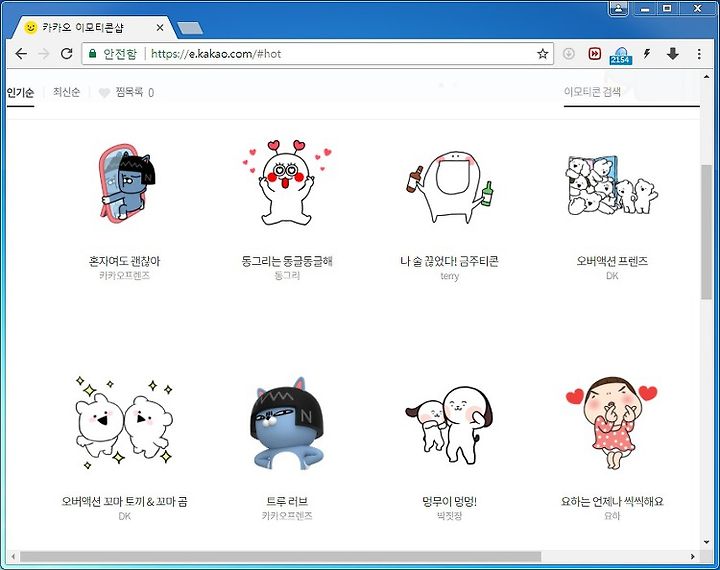720x570 pixels.
Task: Switch to the 최신순 tab
Action: pos(67,92)
